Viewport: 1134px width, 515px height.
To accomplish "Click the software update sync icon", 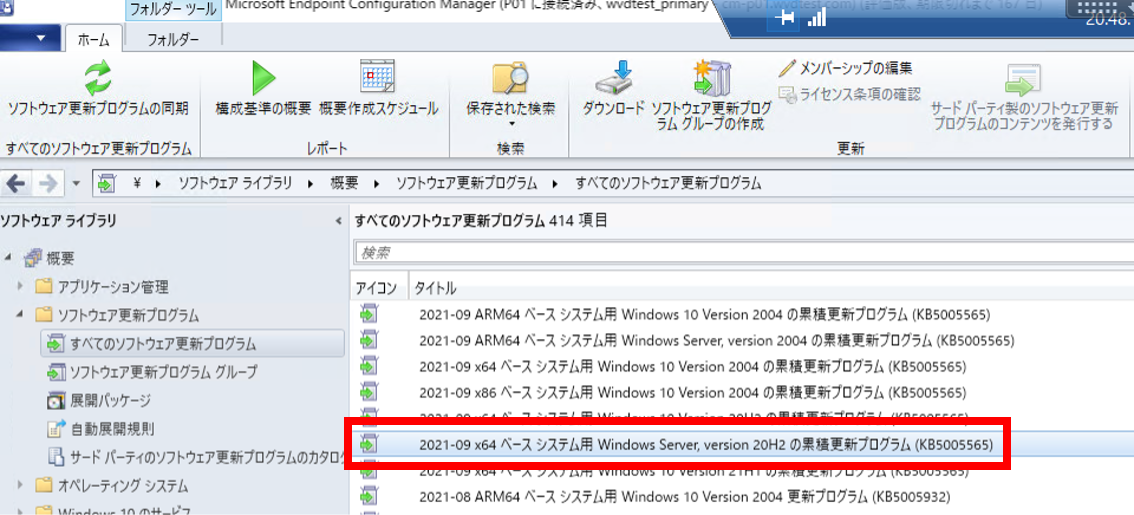I will [x=98, y=78].
